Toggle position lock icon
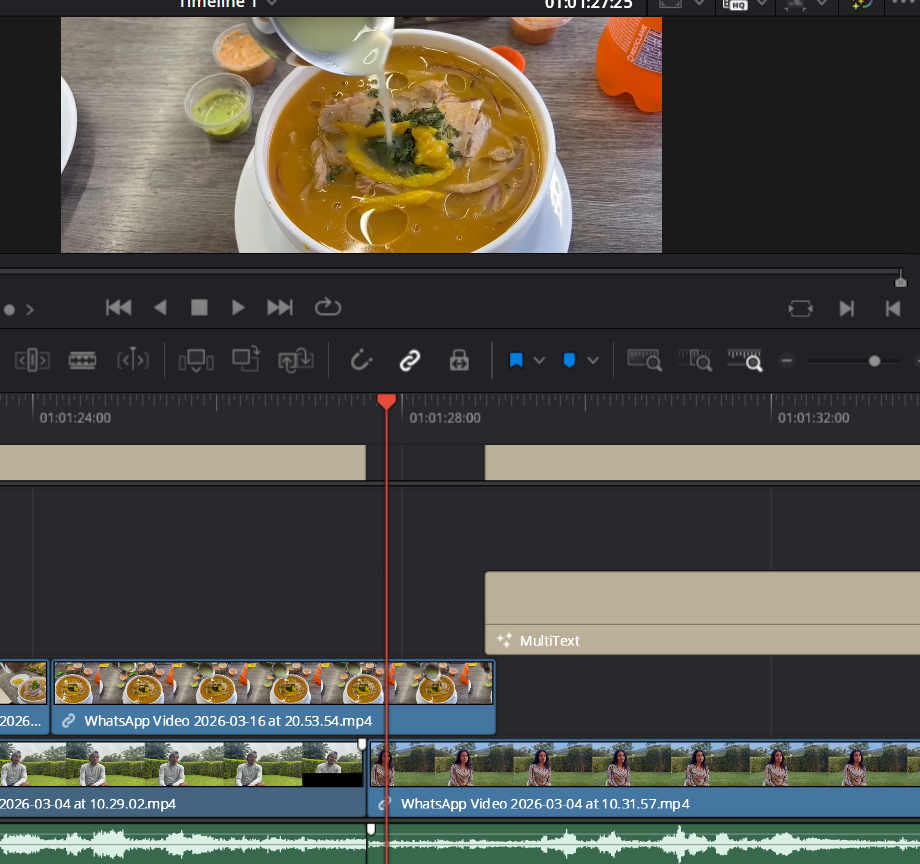 459,360
